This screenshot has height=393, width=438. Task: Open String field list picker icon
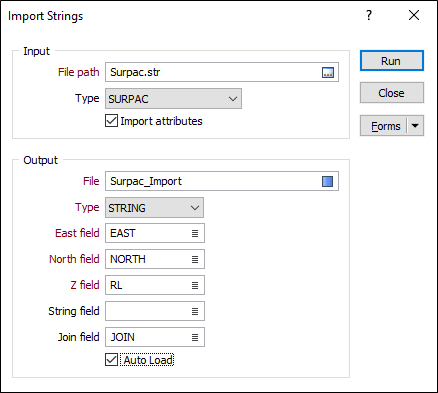[x=195, y=311]
